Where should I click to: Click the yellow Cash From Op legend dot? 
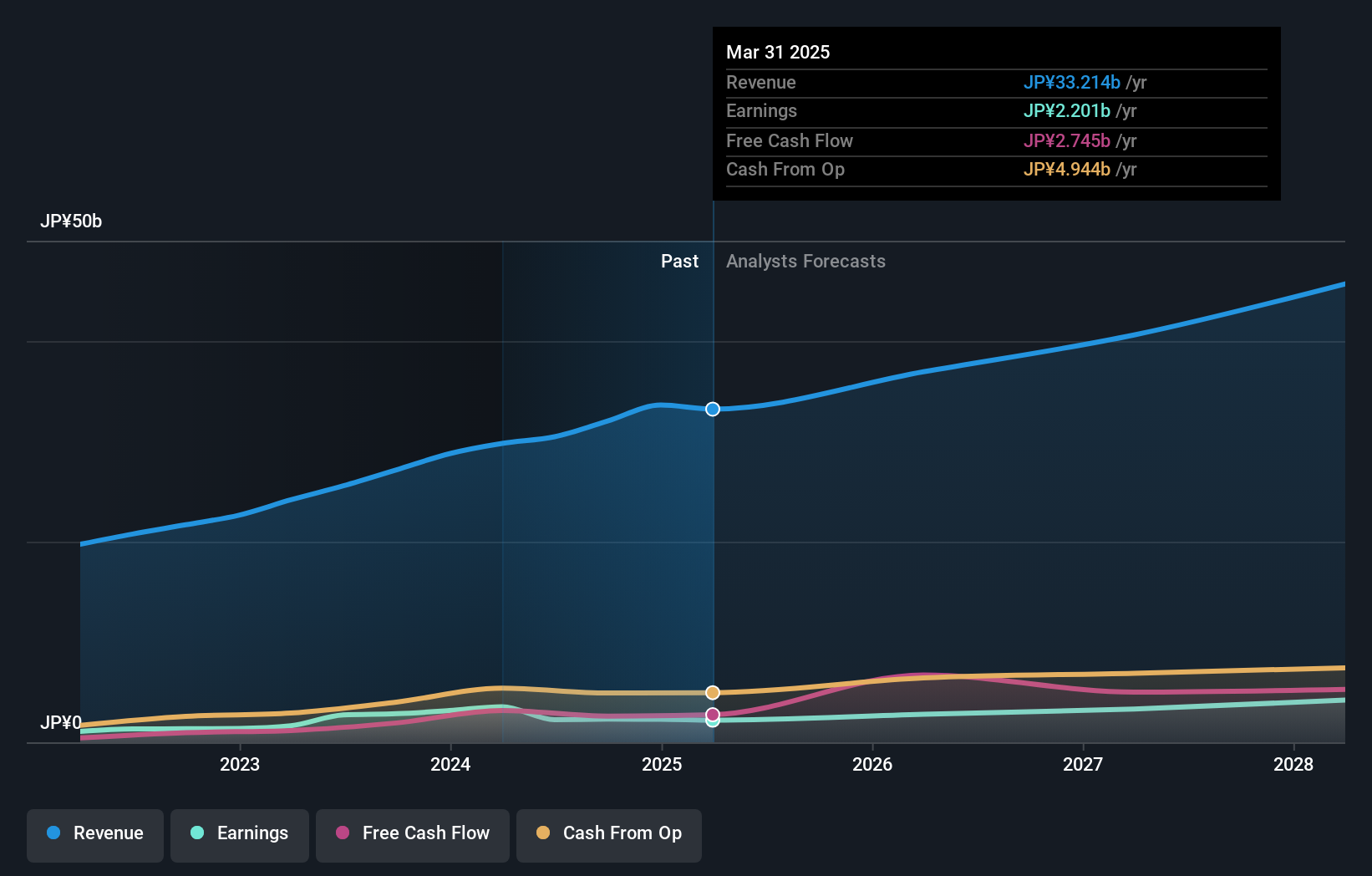tap(544, 833)
